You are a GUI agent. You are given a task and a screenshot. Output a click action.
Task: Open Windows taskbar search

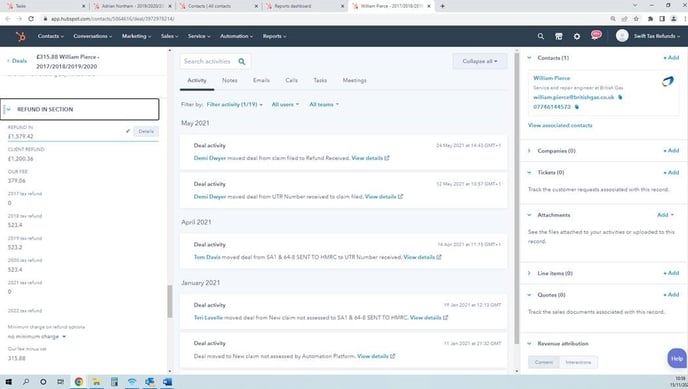tap(26, 382)
